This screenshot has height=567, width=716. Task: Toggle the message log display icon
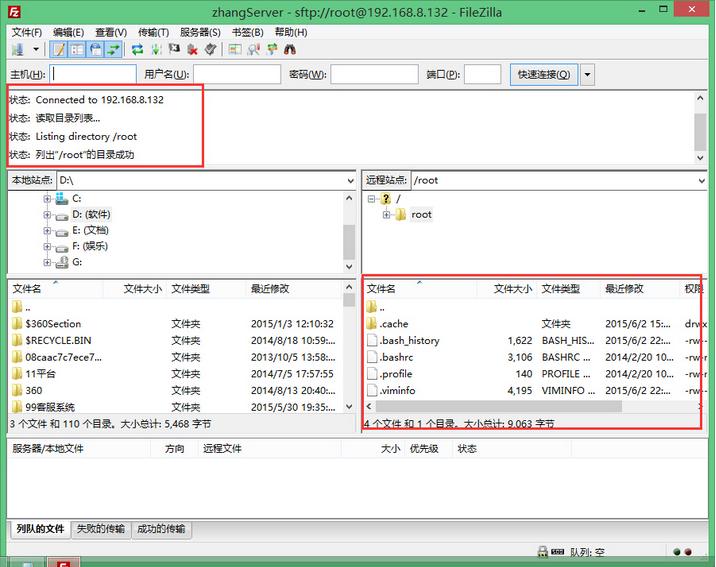click(x=58, y=49)
